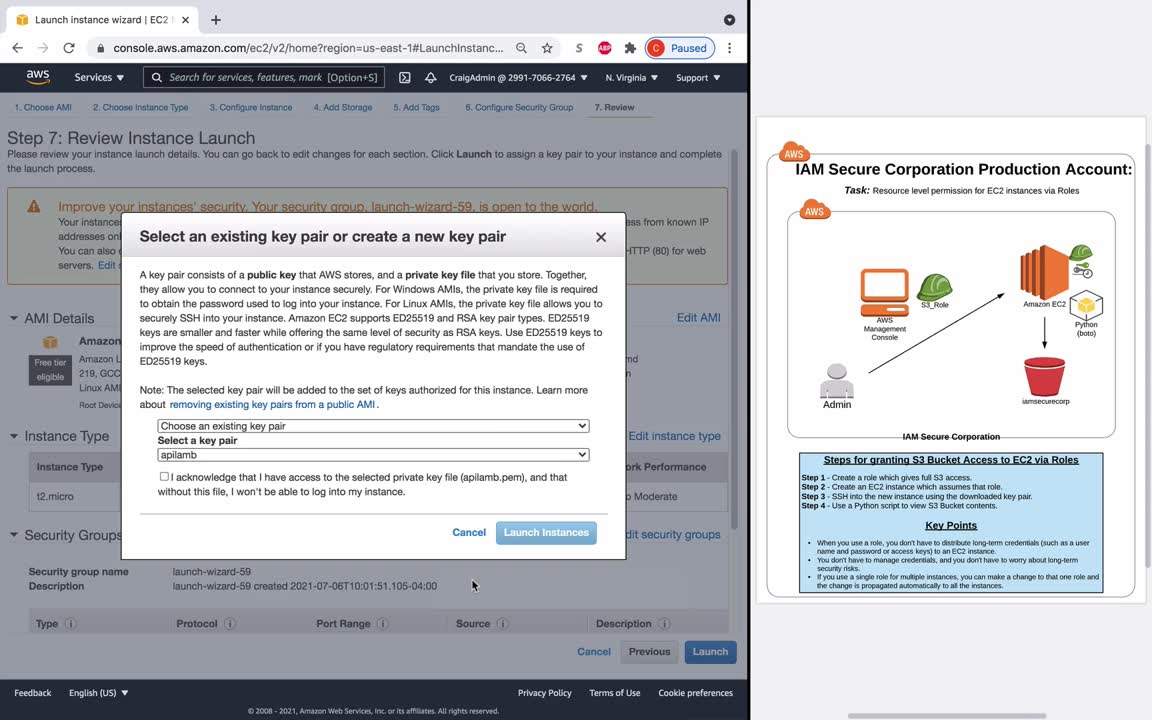Click the S3_Role hard hat icon

pos(935,287)
